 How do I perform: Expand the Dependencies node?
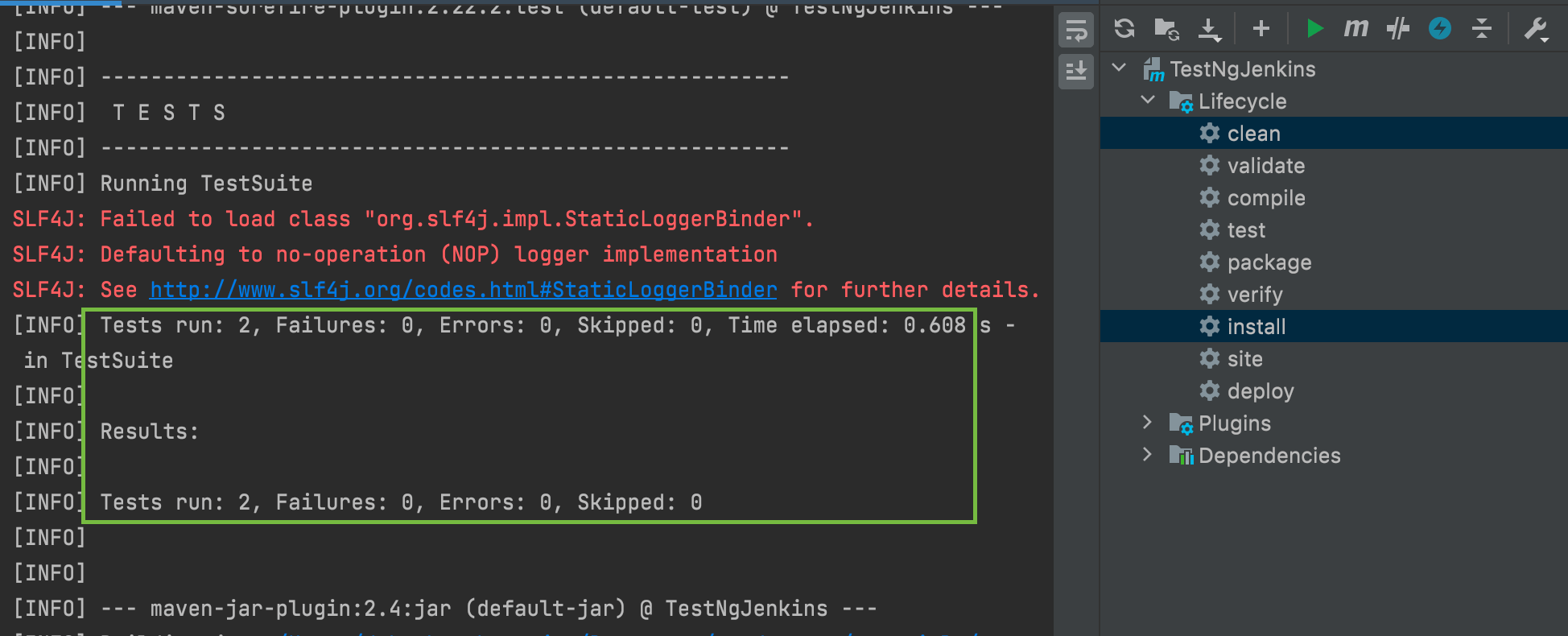(1148, 454)
